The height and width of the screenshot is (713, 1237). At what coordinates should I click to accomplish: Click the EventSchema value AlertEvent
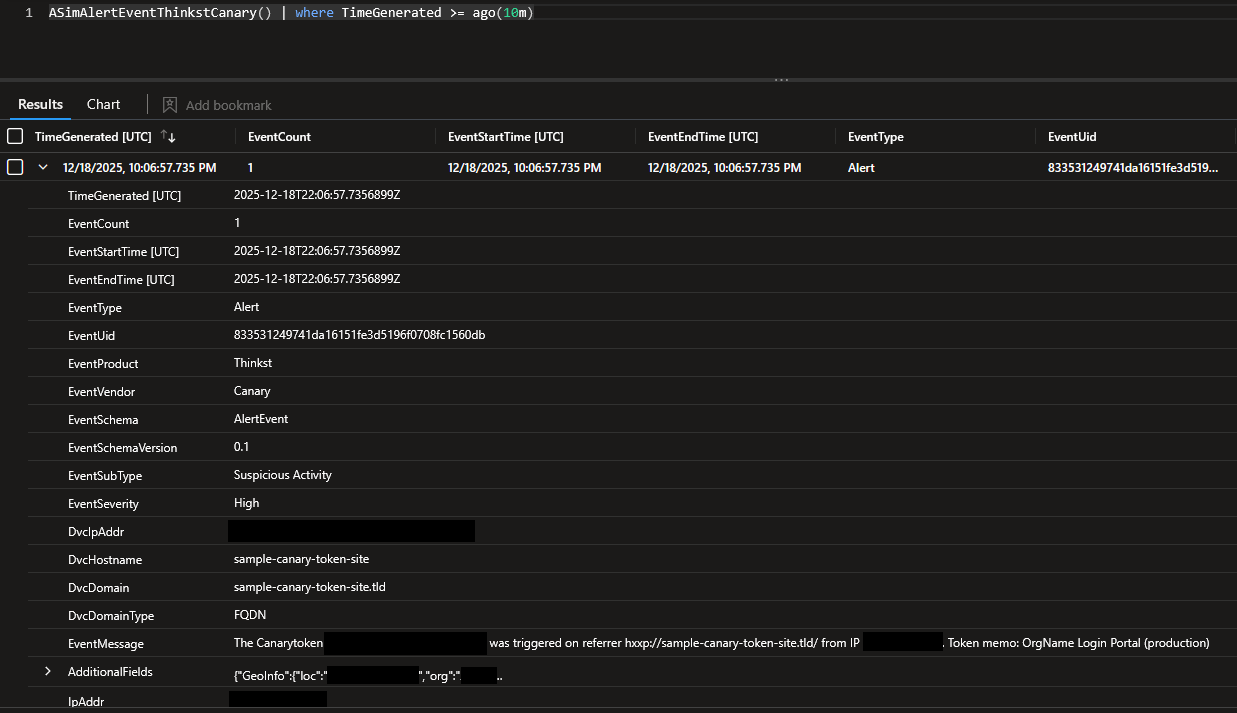[261, 419]
